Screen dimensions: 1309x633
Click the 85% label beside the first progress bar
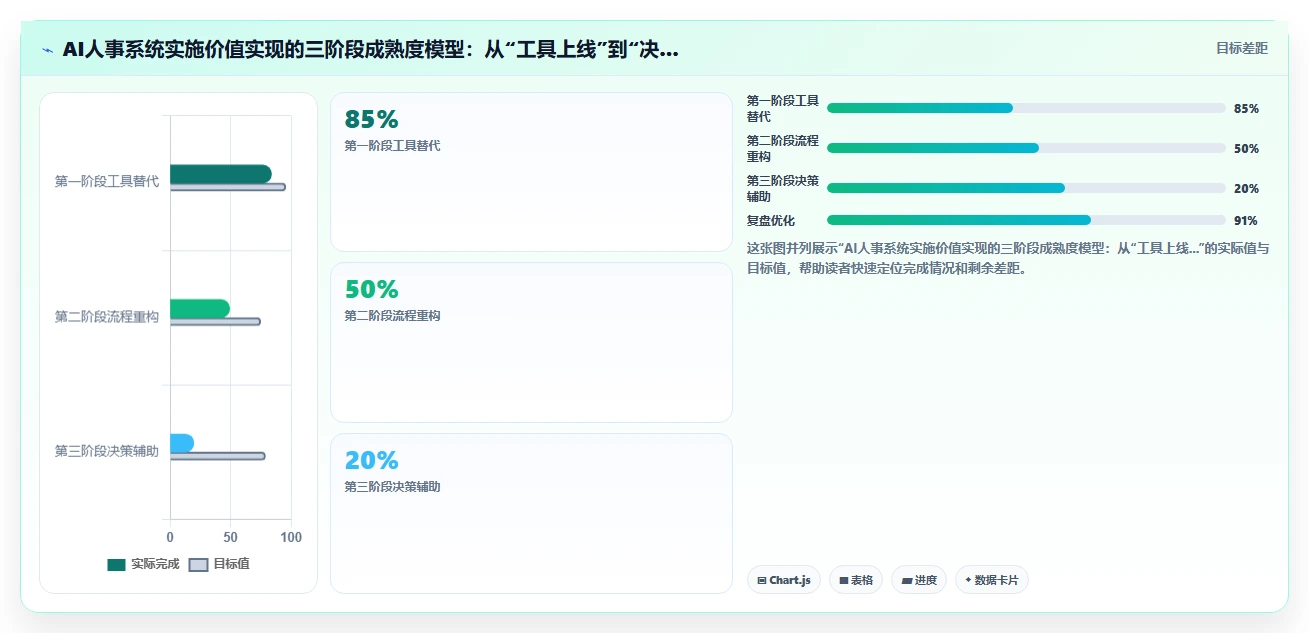(1246, 109)
